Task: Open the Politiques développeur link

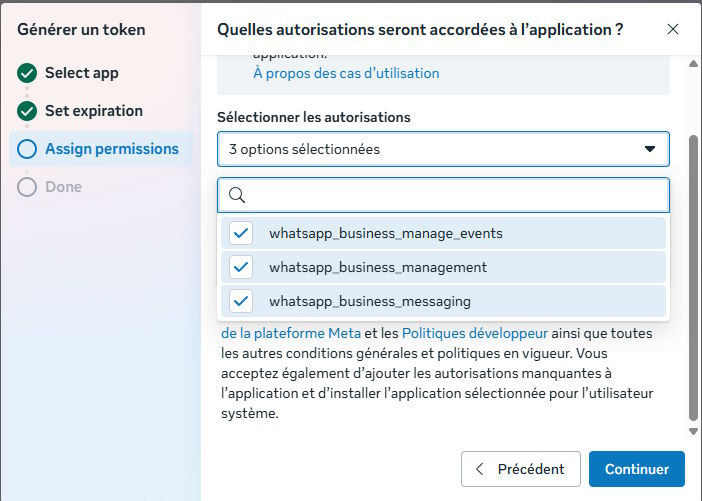Action: [475, 333]
